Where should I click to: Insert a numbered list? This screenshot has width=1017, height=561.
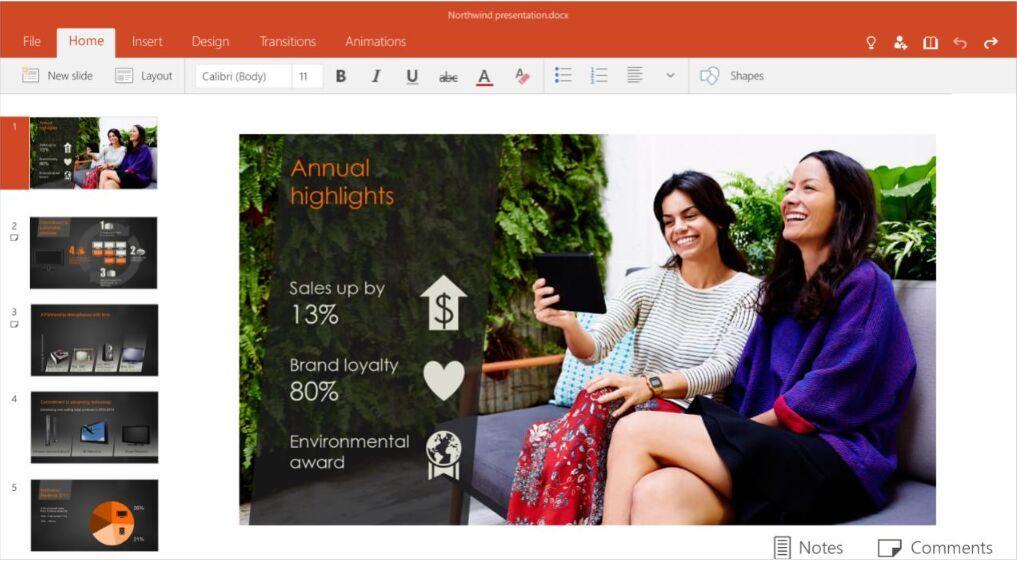pos(599,76)
